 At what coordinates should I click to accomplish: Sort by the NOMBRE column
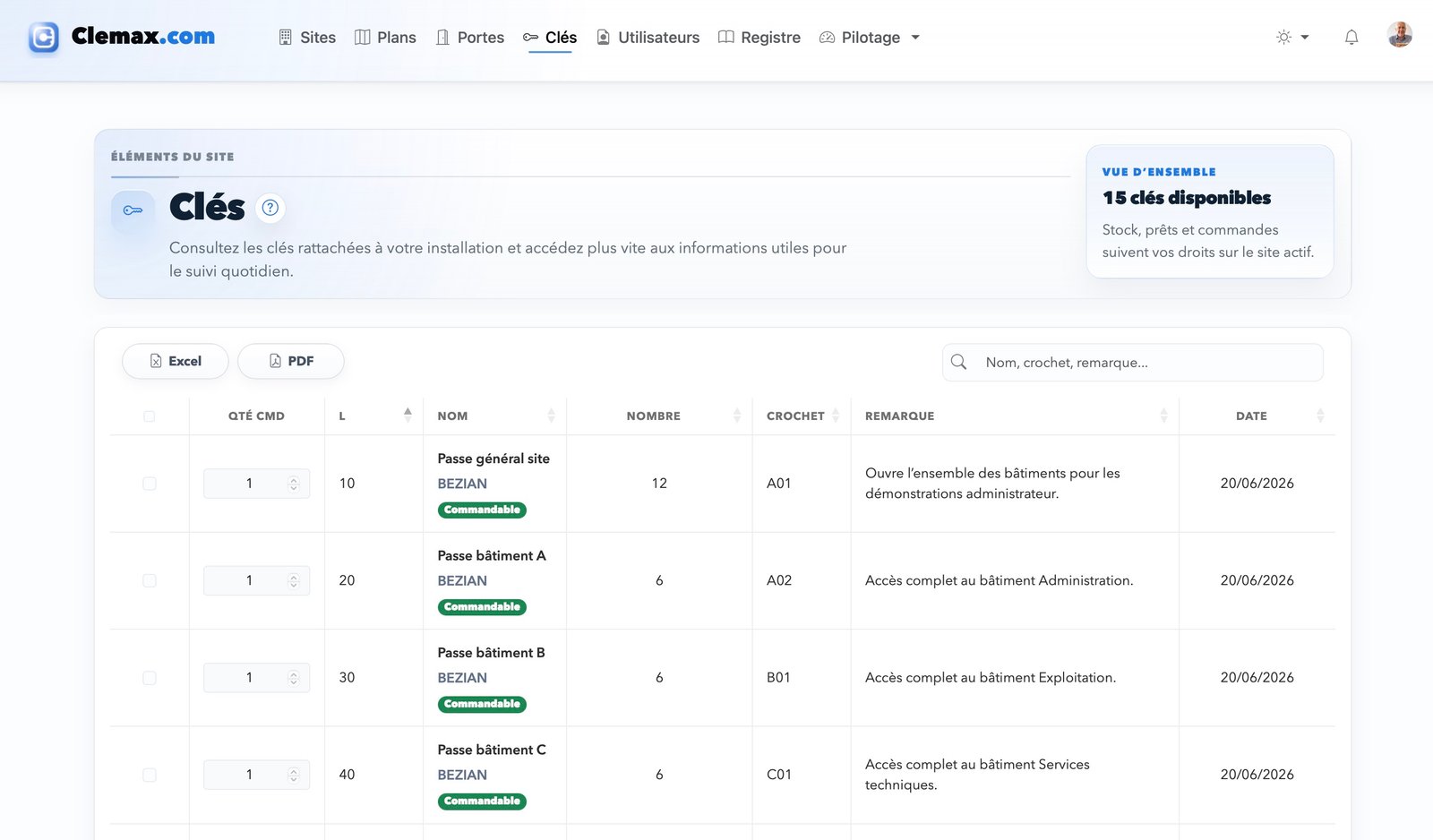[659, 416]
